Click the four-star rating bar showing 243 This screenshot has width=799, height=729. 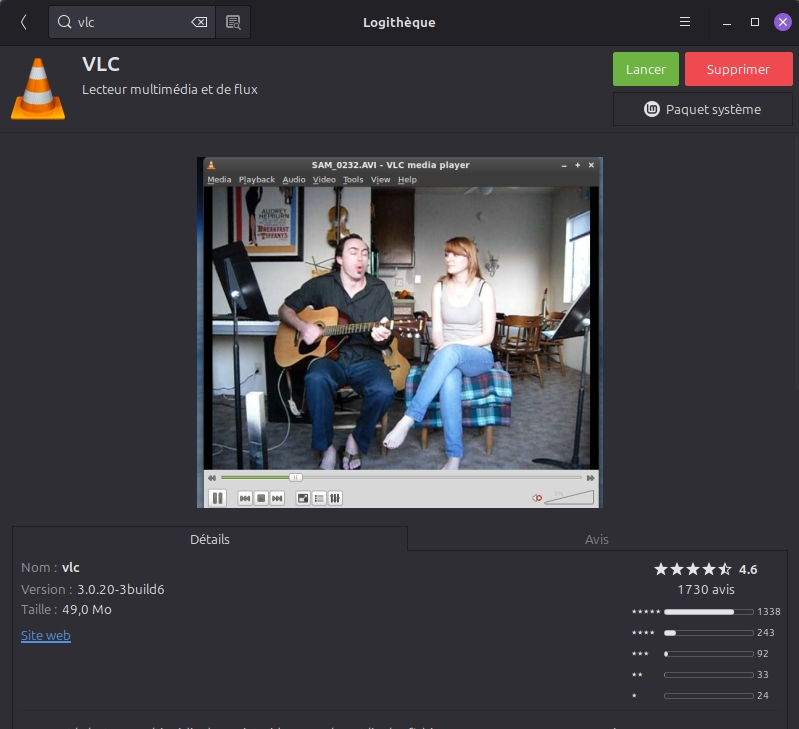click(x=708, y=633)
